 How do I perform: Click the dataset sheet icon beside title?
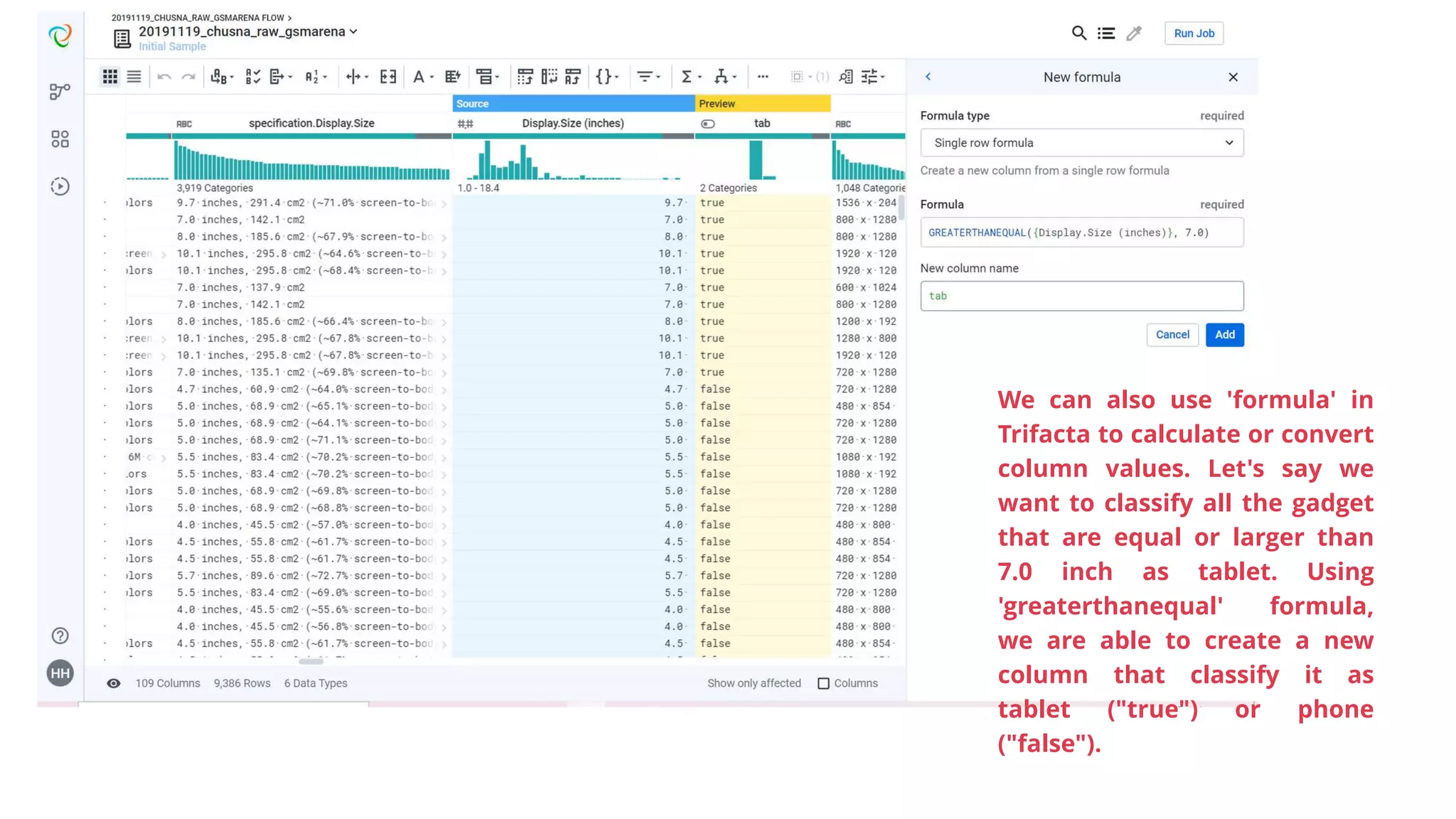pos(122,38)
